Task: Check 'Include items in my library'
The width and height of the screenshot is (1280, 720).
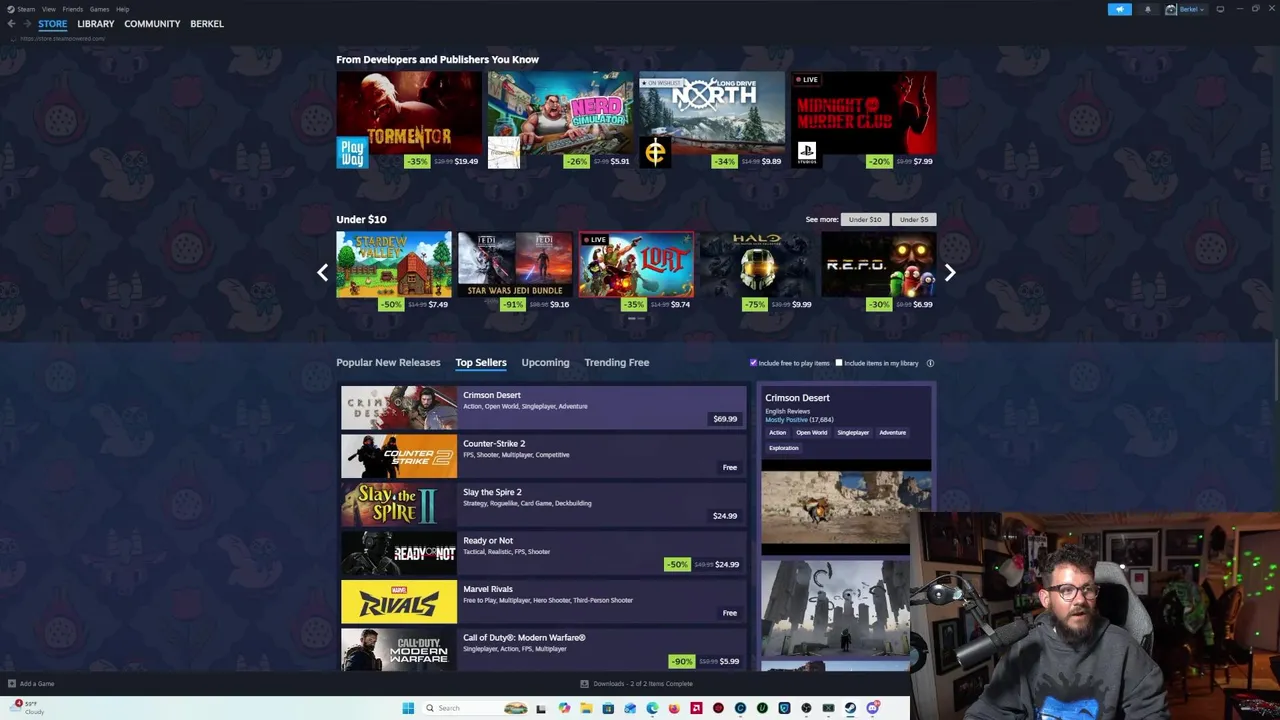Action: (839, 363)
